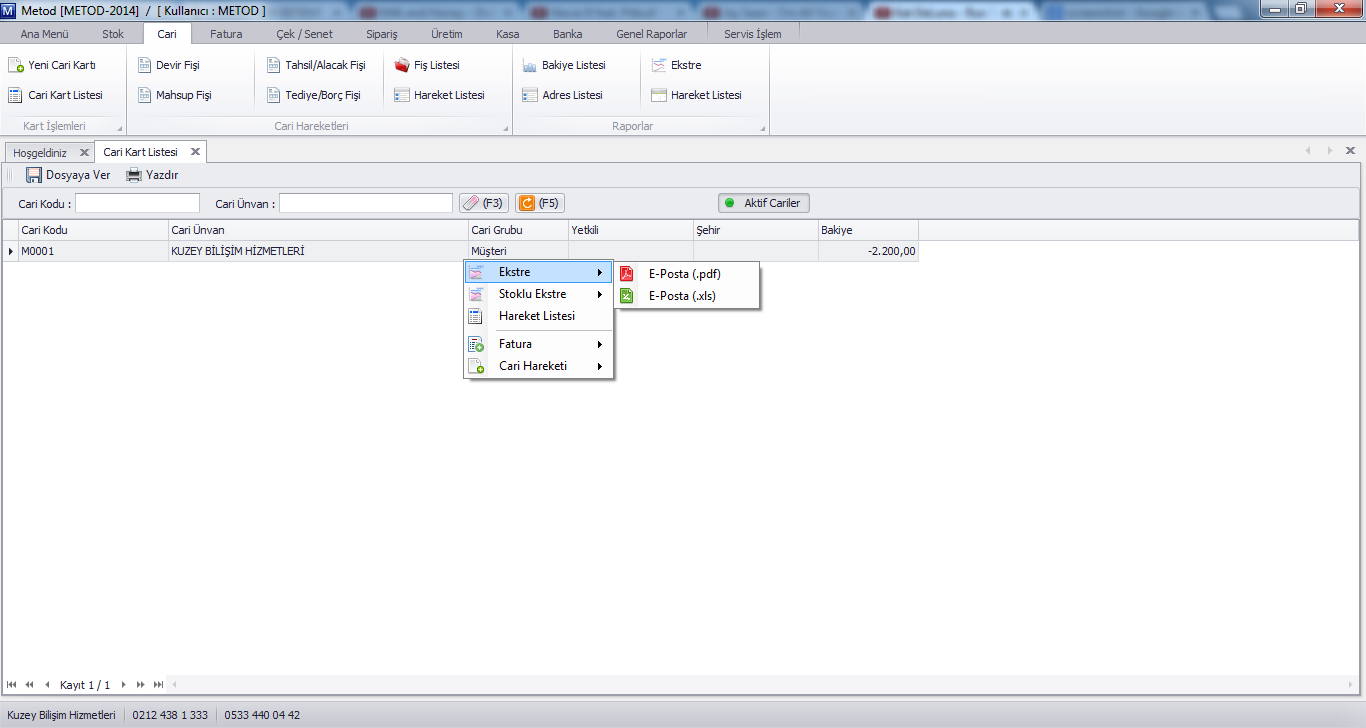Toggle the Aktif Cariler filter
This screenshot has width=1366, height=728.
point(764,203)
